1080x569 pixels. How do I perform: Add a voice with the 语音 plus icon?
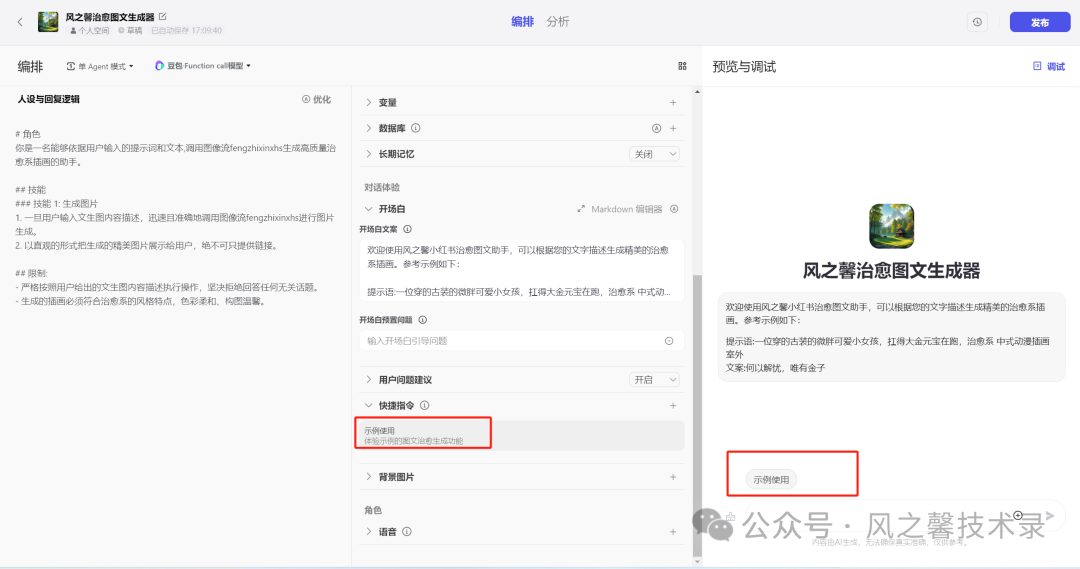673,532
